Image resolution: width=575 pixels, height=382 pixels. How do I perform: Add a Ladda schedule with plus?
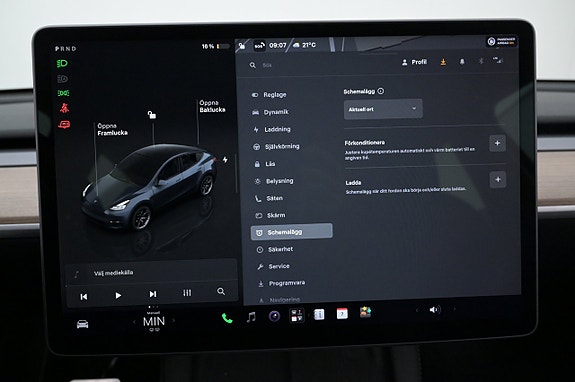tap(498, 179)
